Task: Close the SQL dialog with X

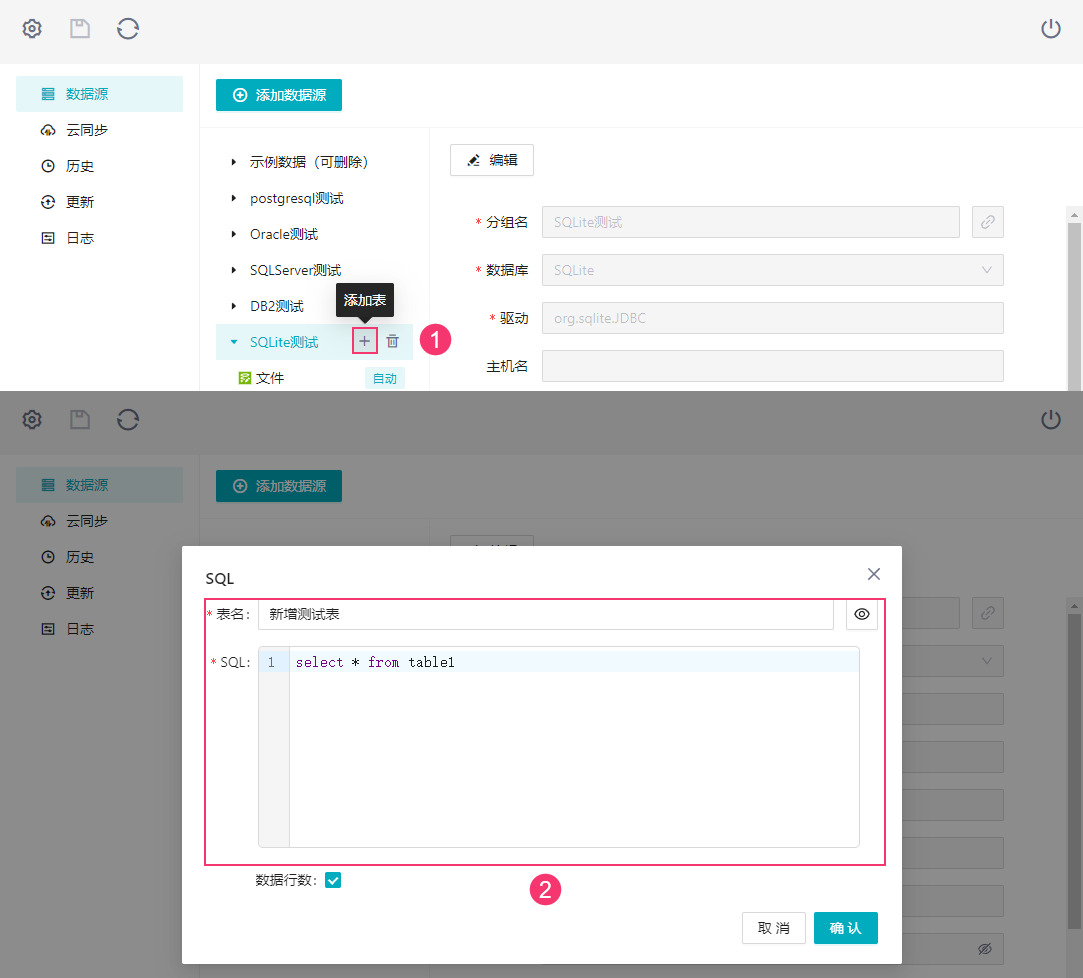Action: (x=874, y=574)
